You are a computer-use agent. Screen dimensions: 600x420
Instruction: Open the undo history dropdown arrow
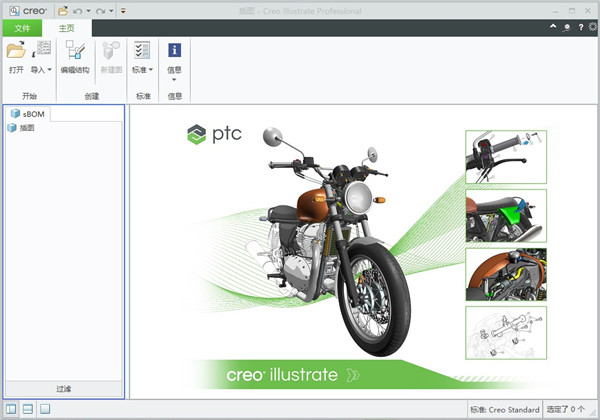88,11
